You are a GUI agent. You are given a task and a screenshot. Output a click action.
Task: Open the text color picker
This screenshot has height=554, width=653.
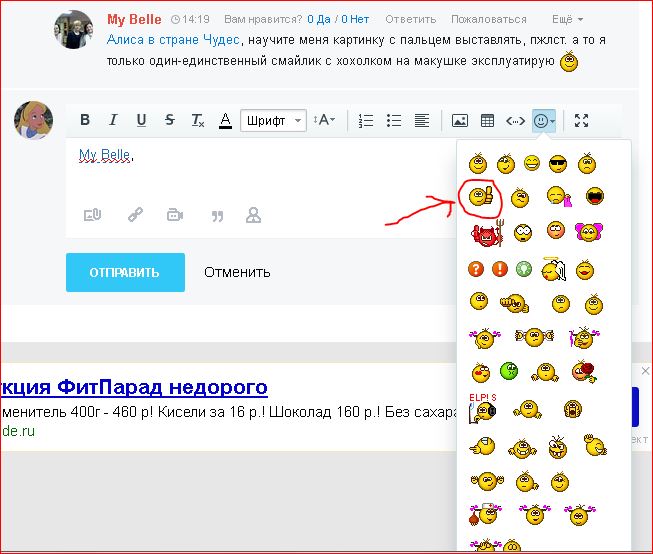tap(225, 120)
